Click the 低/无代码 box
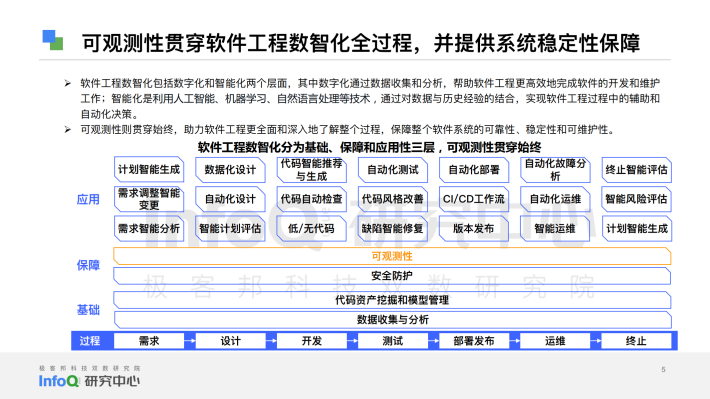The height and width of the screenshot is (399, 710). [x=312, y=228]
